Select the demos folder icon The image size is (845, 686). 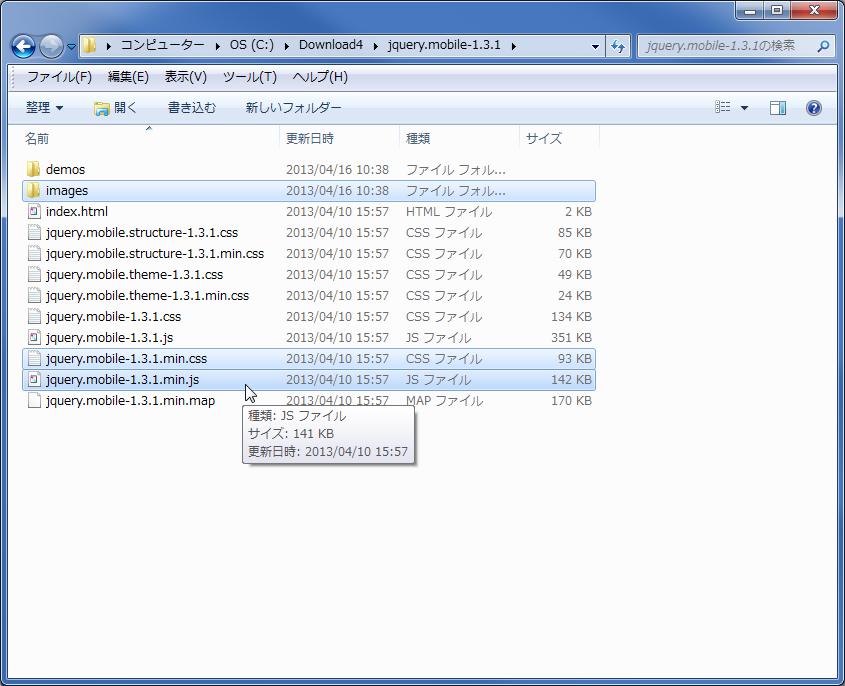click(x=33, y=169)
